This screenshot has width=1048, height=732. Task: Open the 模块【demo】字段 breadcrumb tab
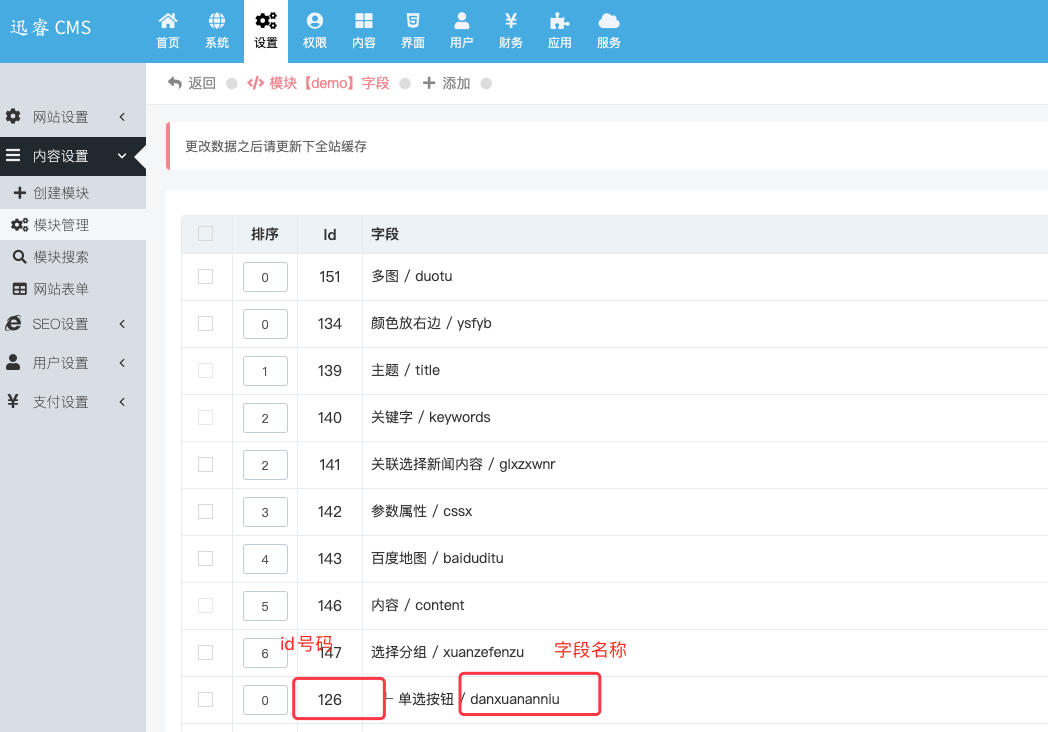tap(318, 83)
